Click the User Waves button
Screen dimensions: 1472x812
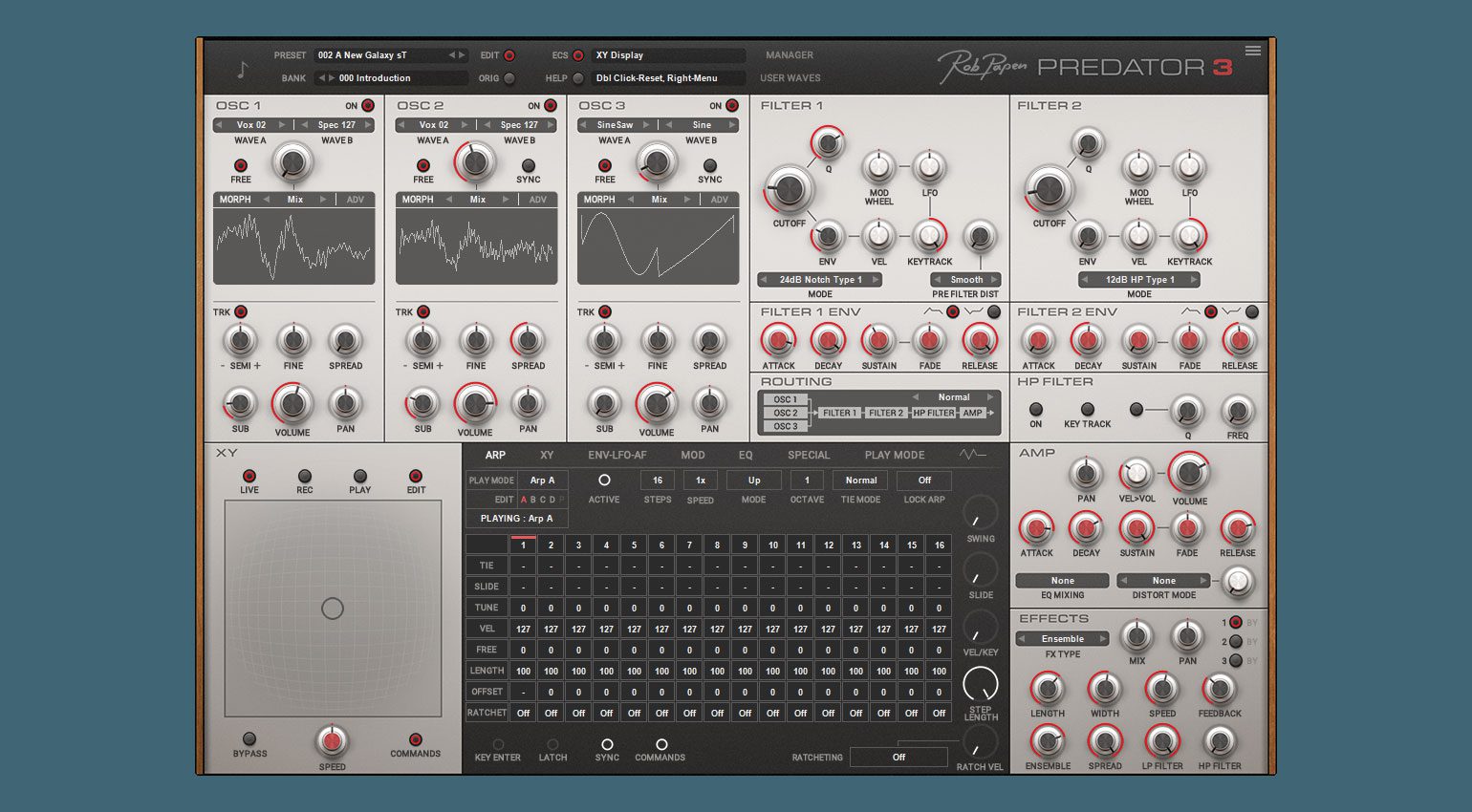[x=790, y=78]
